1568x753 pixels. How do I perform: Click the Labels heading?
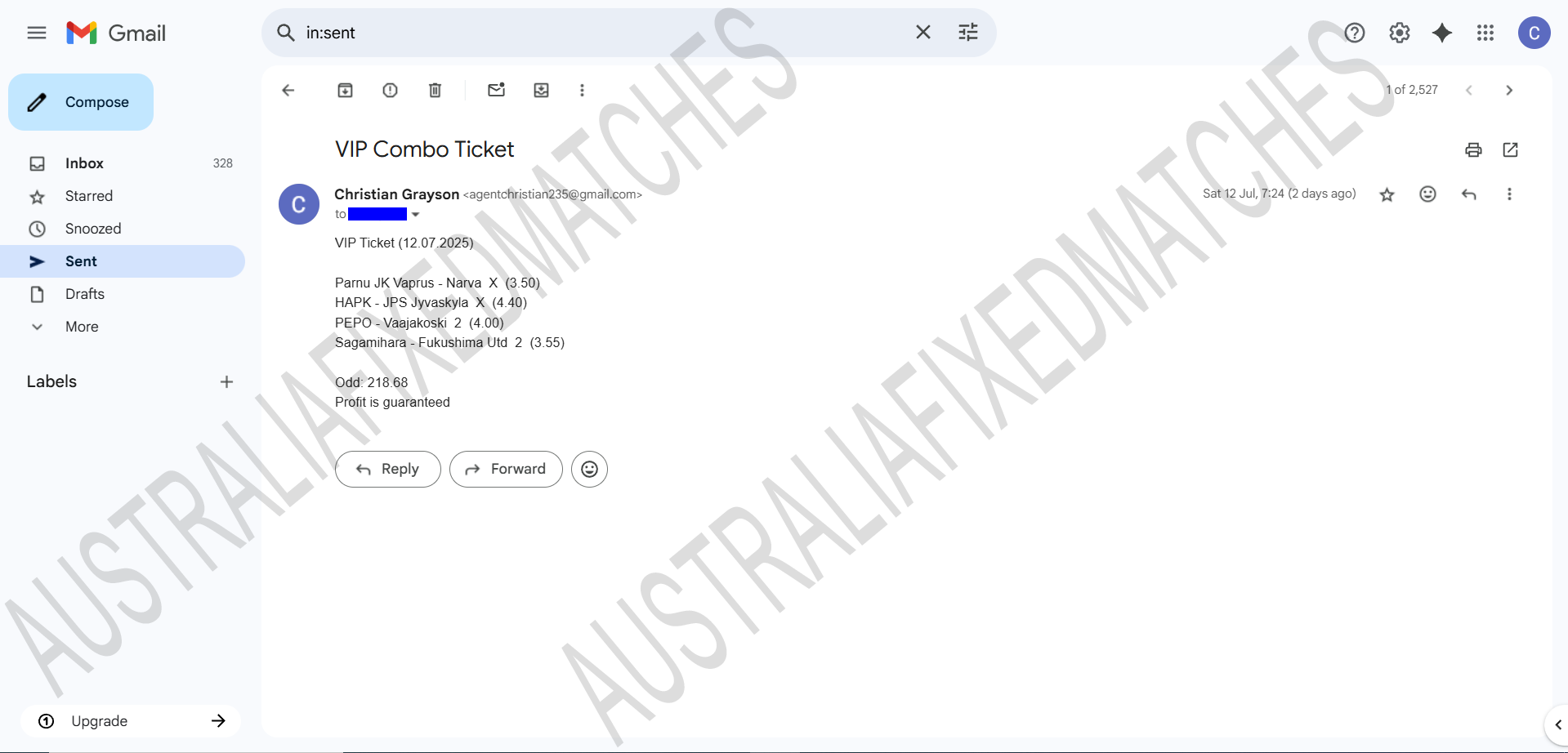(x=51, y=381)
